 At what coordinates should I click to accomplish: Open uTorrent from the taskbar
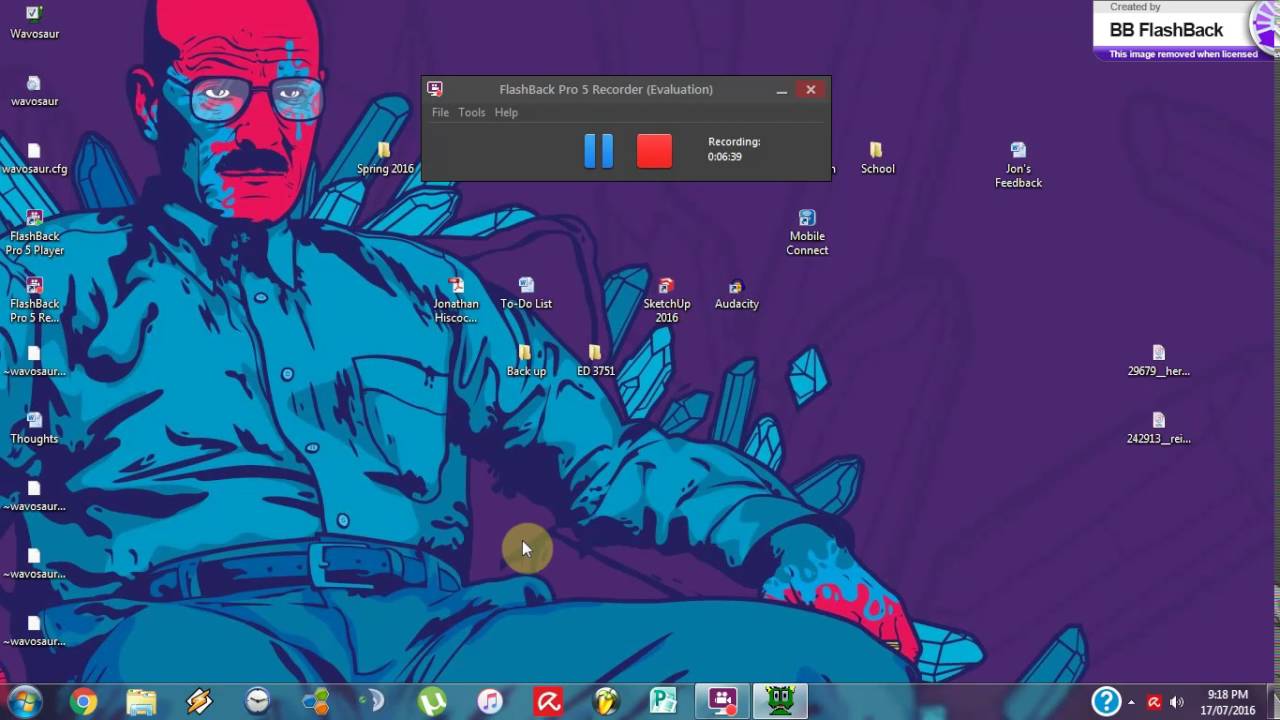tap(432, 702)
